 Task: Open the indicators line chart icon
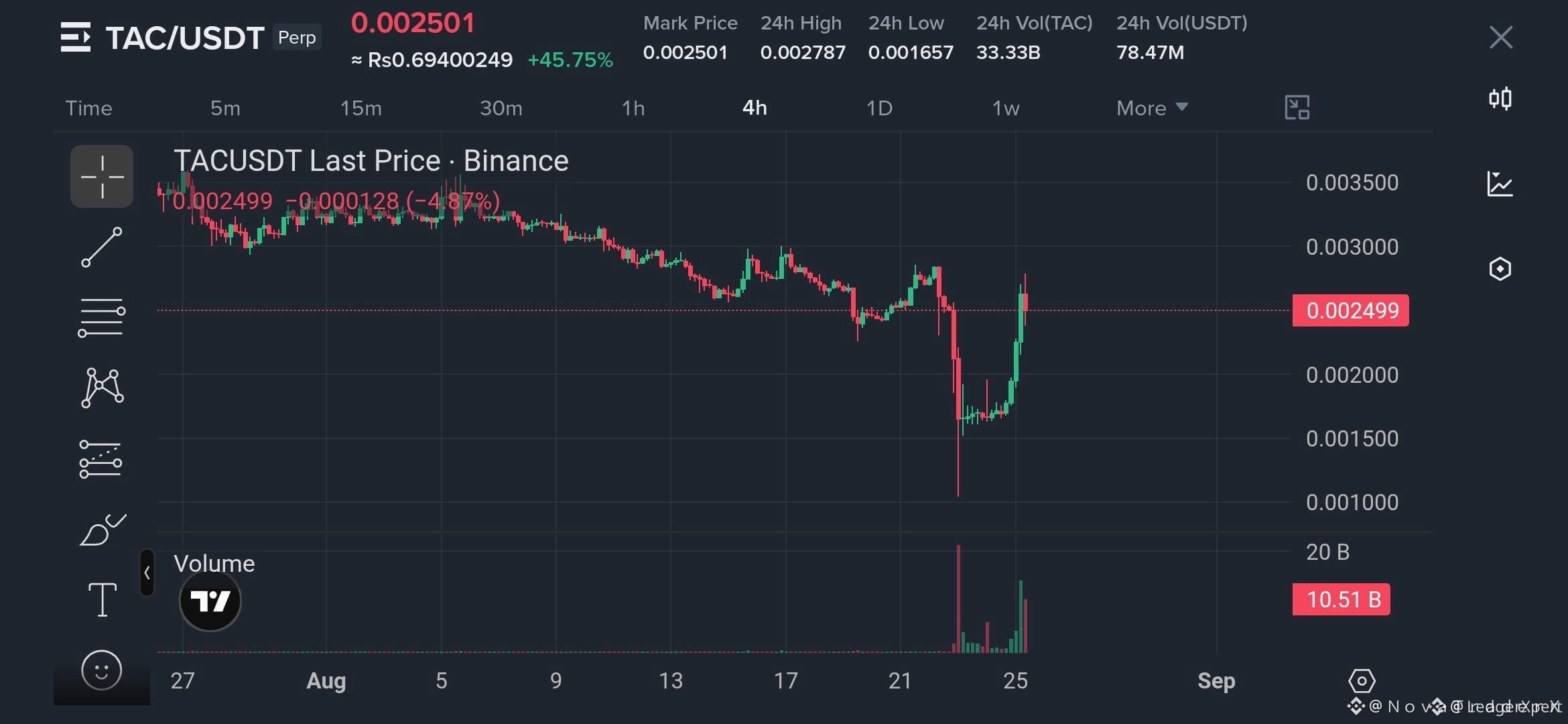click(x=1500, y=184)
